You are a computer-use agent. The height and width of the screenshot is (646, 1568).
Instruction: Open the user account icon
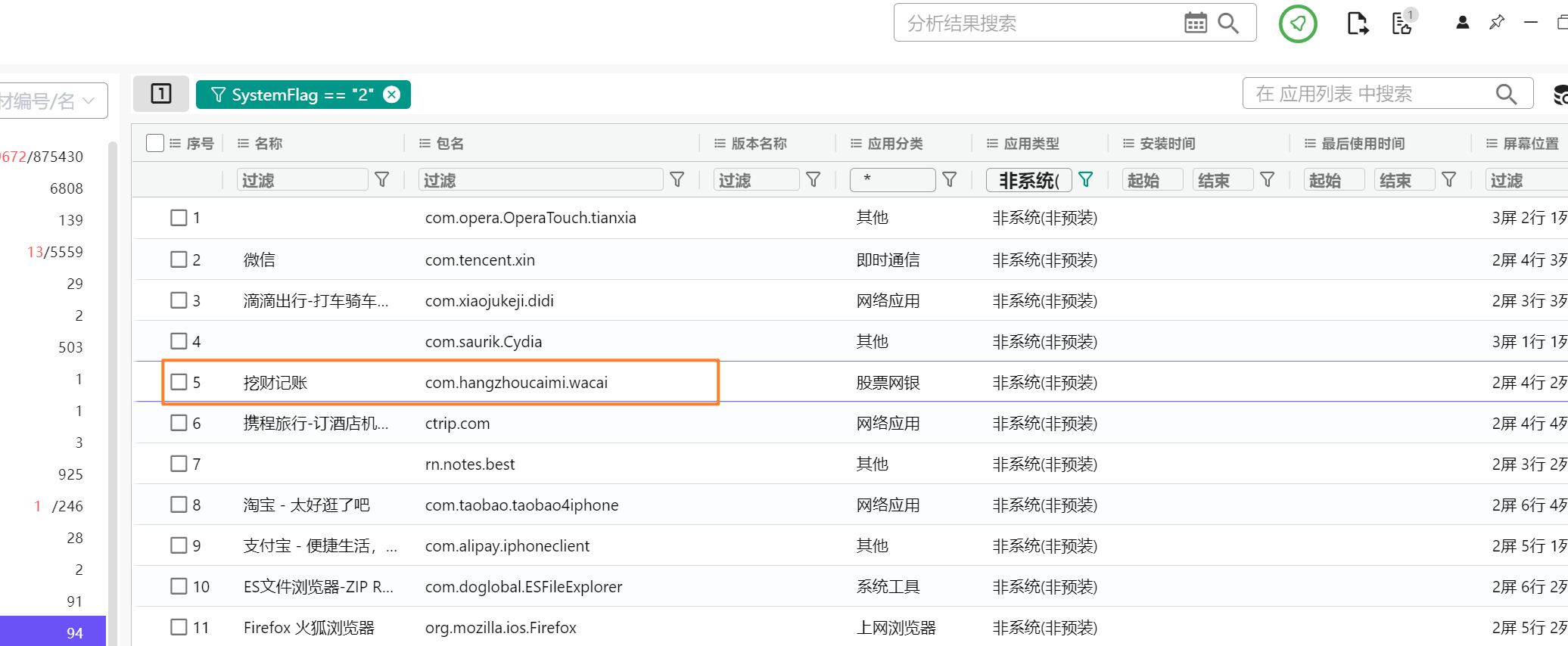tap(1462, 23)
